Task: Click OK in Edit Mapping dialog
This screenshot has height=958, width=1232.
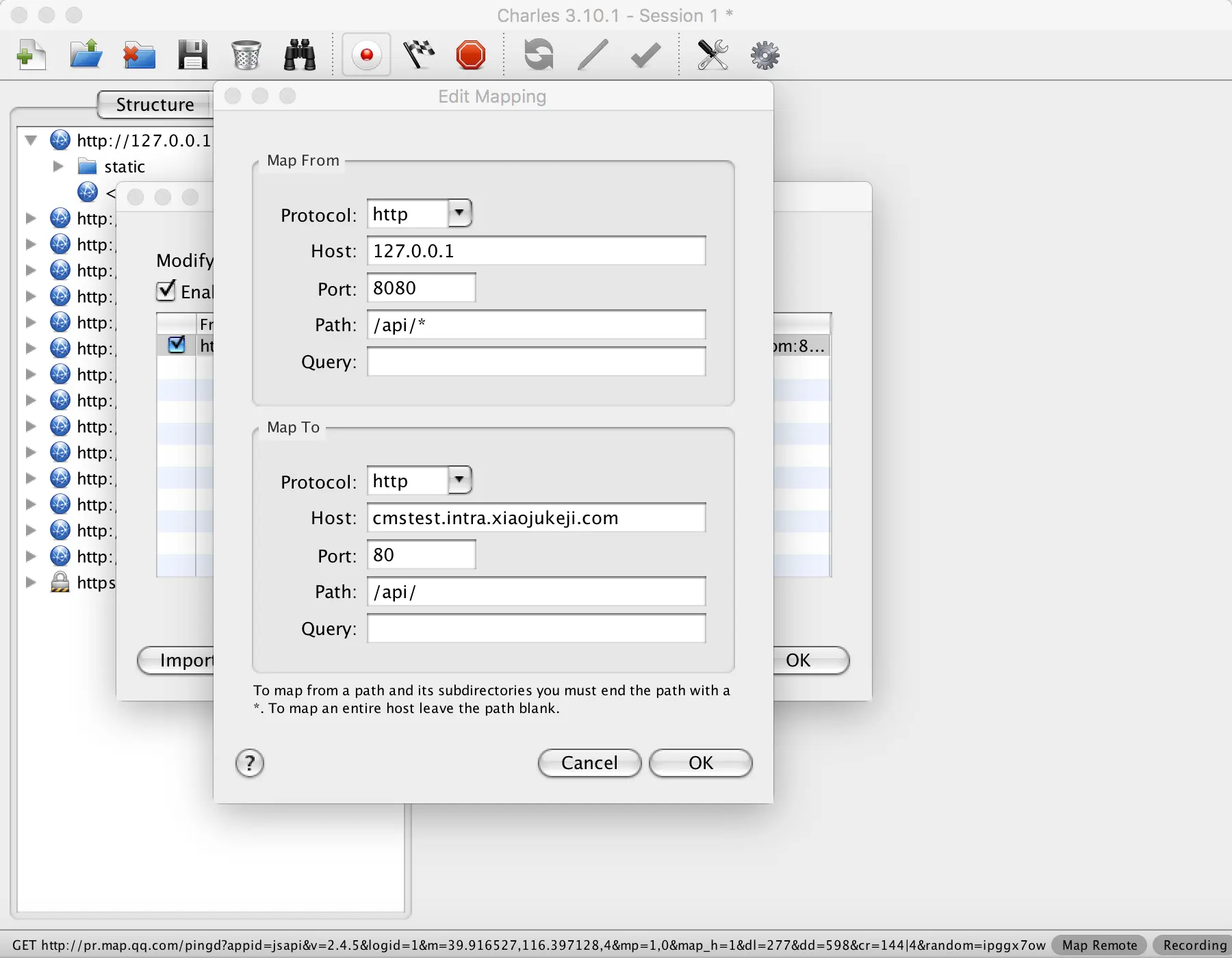Action: (x=701, y=763)
